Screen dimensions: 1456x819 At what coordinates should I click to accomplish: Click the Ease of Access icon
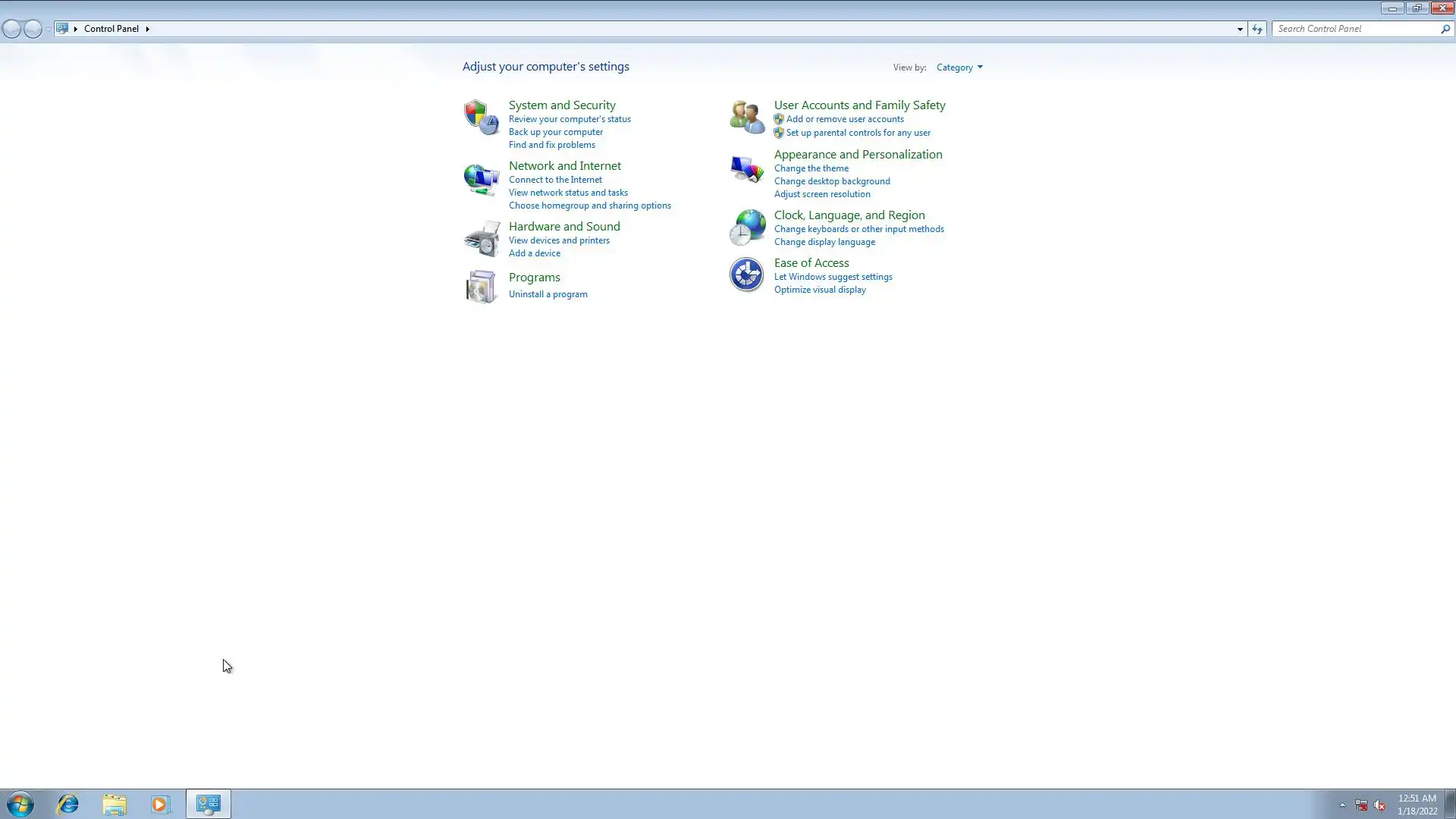[746, 275]
